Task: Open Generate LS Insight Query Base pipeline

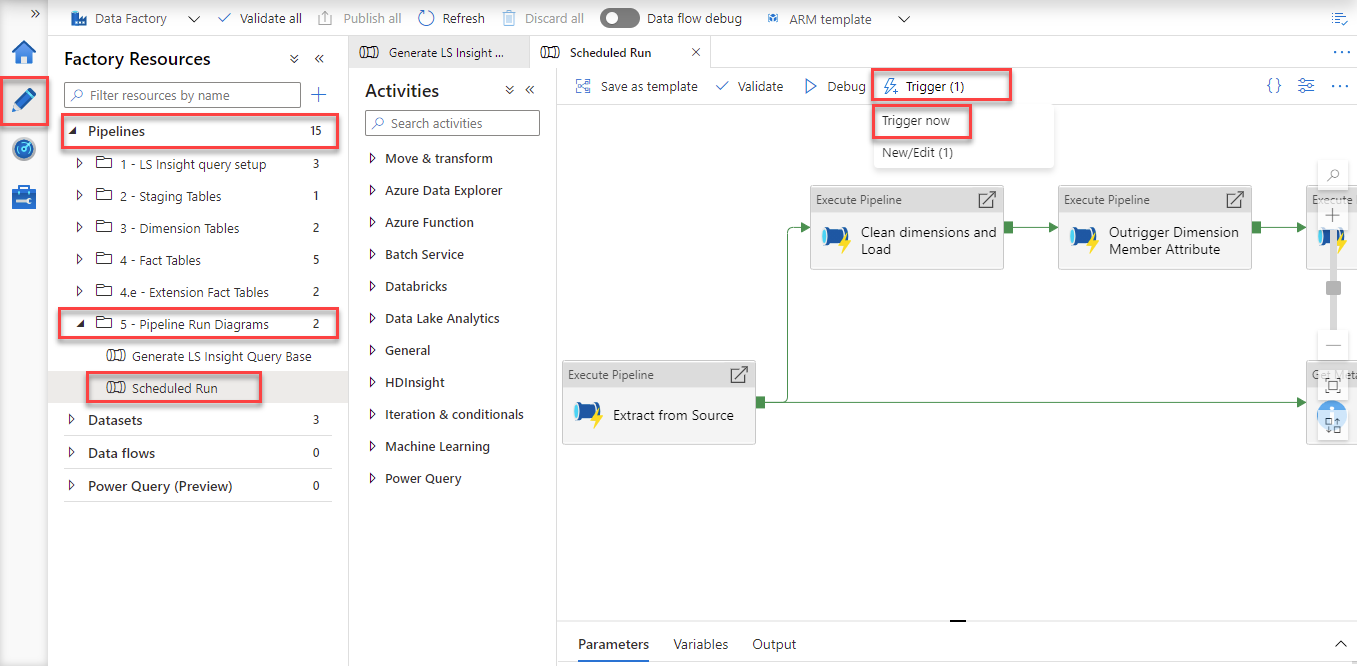Action: [221, 356]
